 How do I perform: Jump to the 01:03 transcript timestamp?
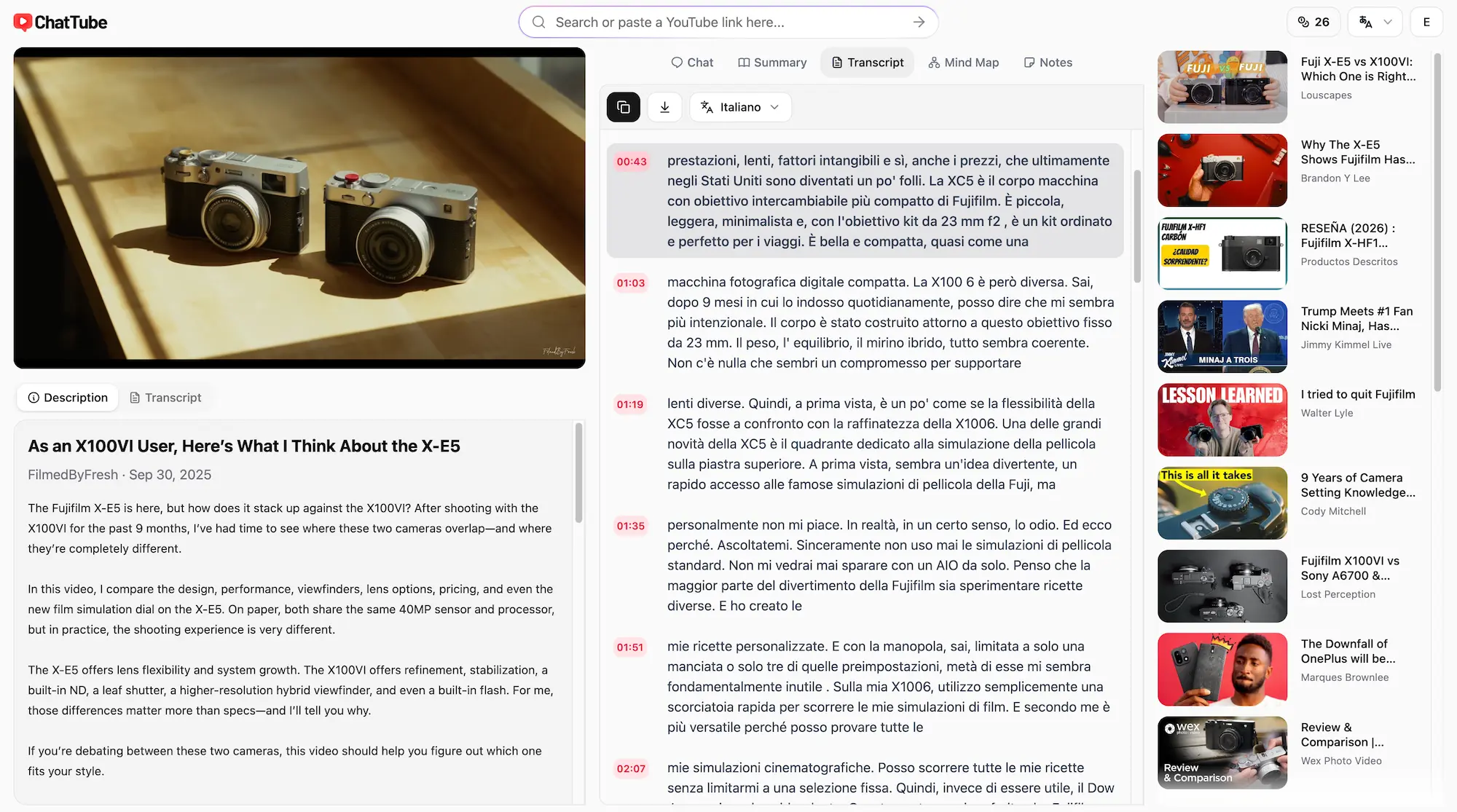click(x=631, y=283)
